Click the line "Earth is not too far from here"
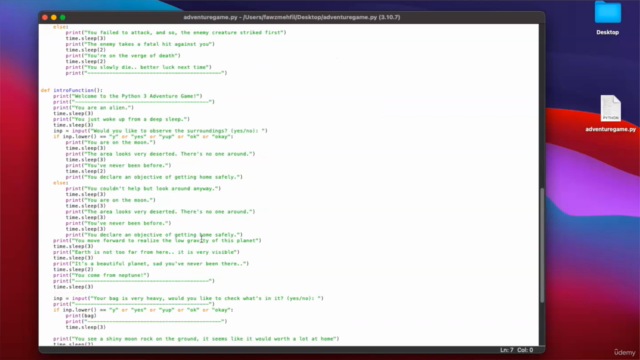The height and width of the screenshot is (360, 640). click(147, 252)
